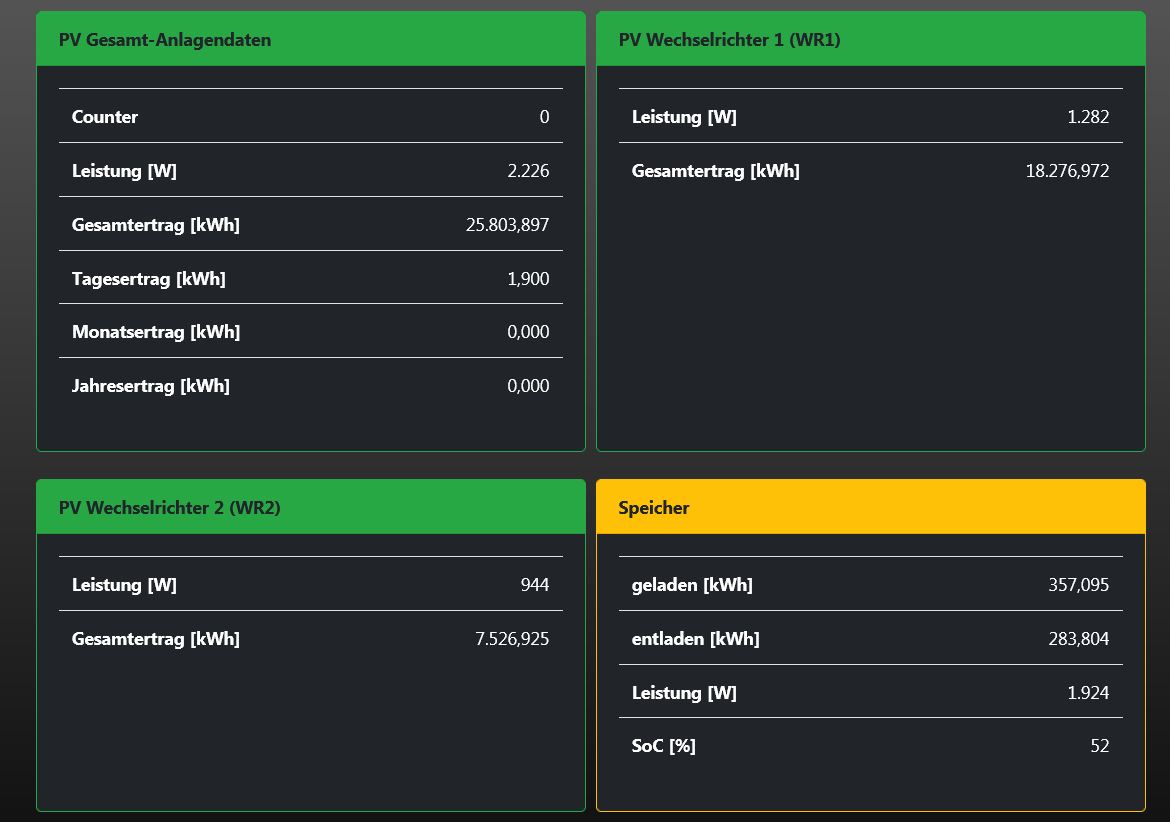Screen dimensions: 1170x822
Task: Select the overall Leistung value 2.226
Action: [528, 171]
